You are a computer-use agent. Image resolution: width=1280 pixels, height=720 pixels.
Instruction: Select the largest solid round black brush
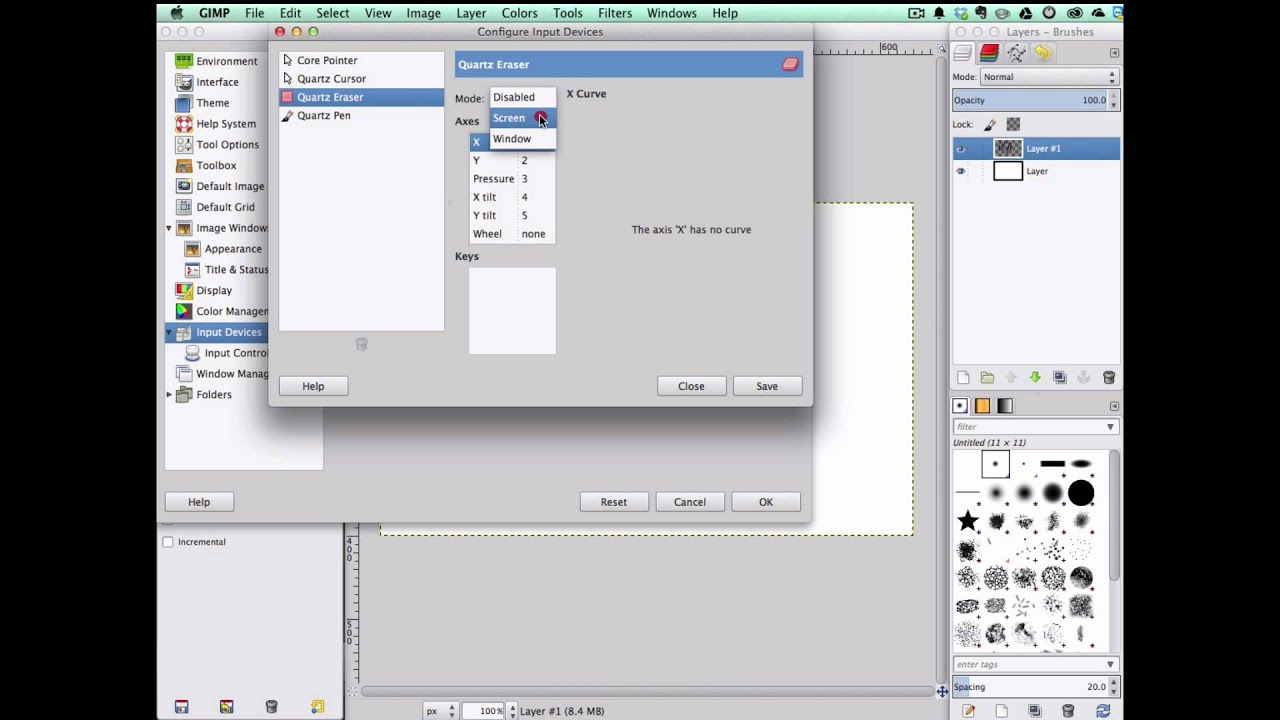(x=1081, y=493)
